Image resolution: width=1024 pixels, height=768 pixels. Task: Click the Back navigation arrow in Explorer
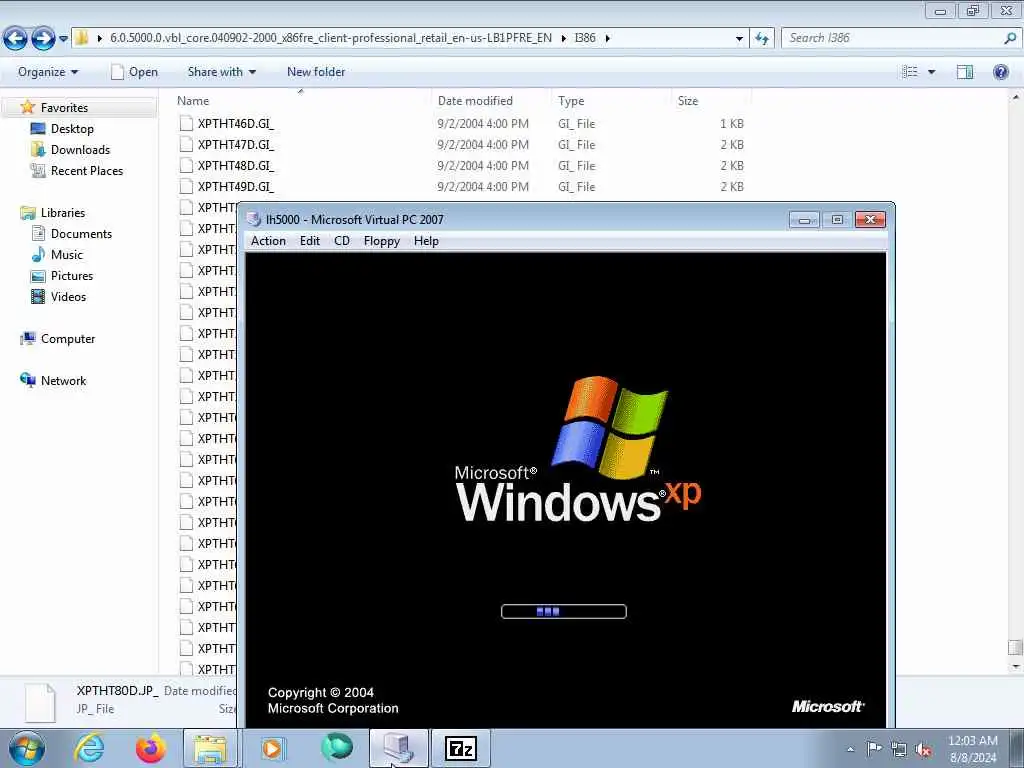point(16,39)
